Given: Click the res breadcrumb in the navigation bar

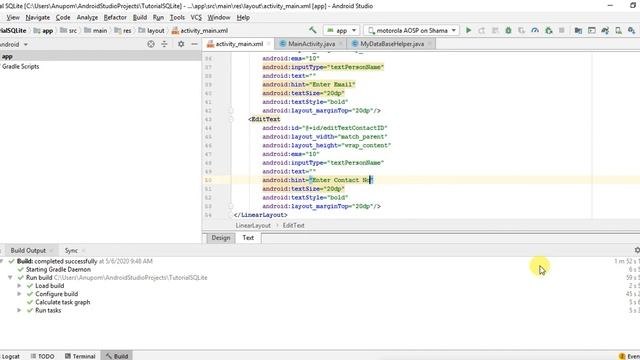Looking at the screenshot, I should click(x=123, y=31).
